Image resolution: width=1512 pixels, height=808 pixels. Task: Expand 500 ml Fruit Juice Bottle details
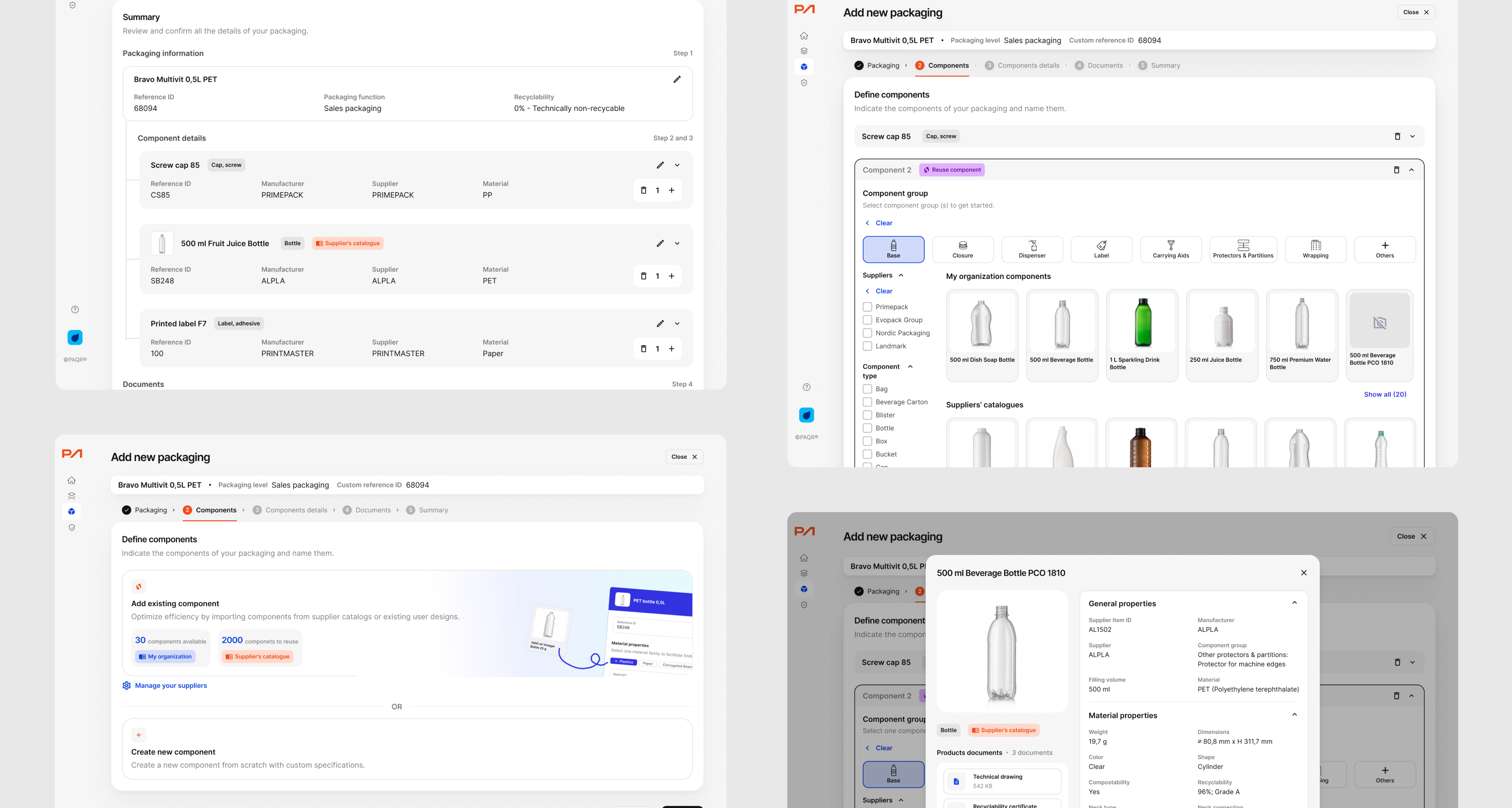click(677, 243)
